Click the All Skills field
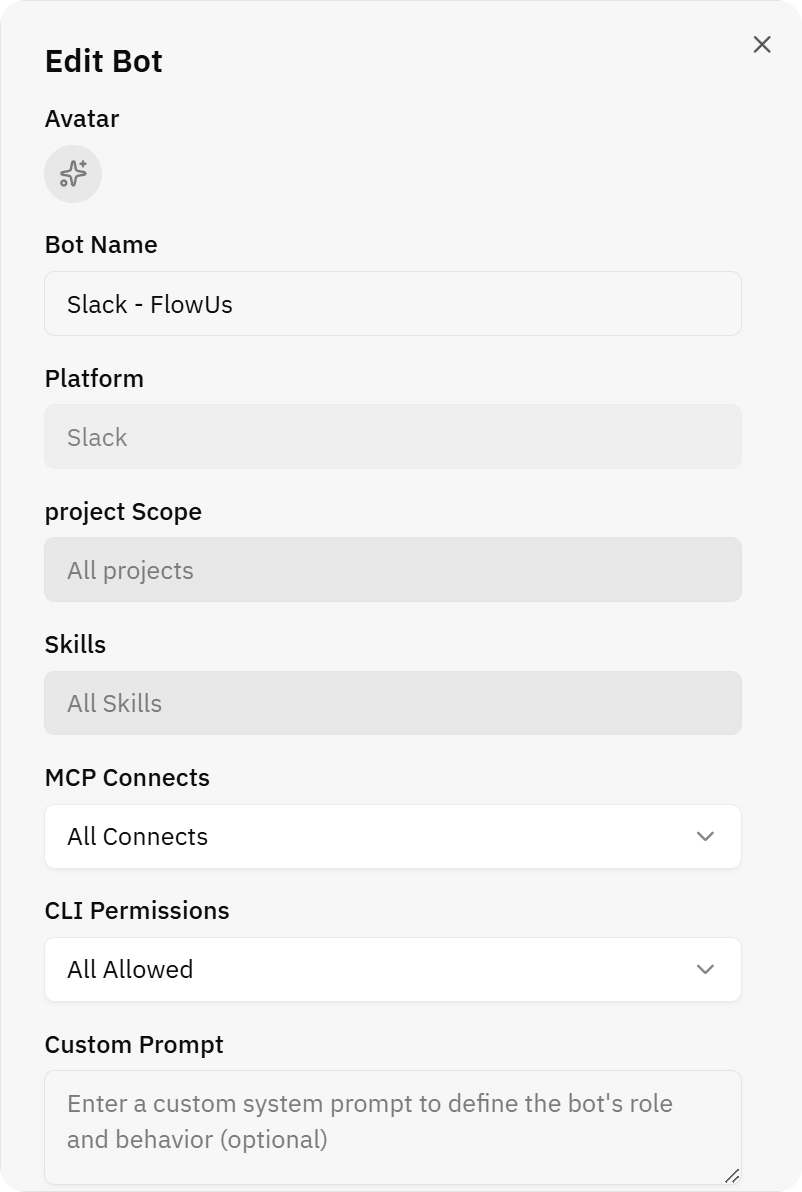Viewport: 802px width, 1192px height. click(x=392, y=703)
